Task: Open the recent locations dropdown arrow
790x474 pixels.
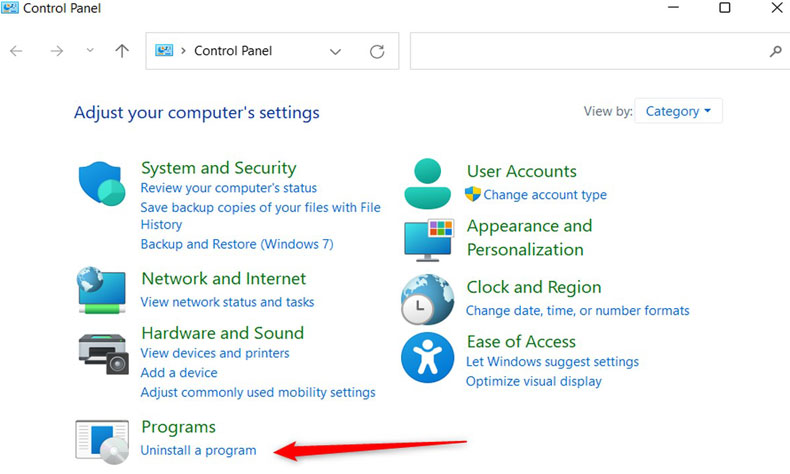Action: 90,51
